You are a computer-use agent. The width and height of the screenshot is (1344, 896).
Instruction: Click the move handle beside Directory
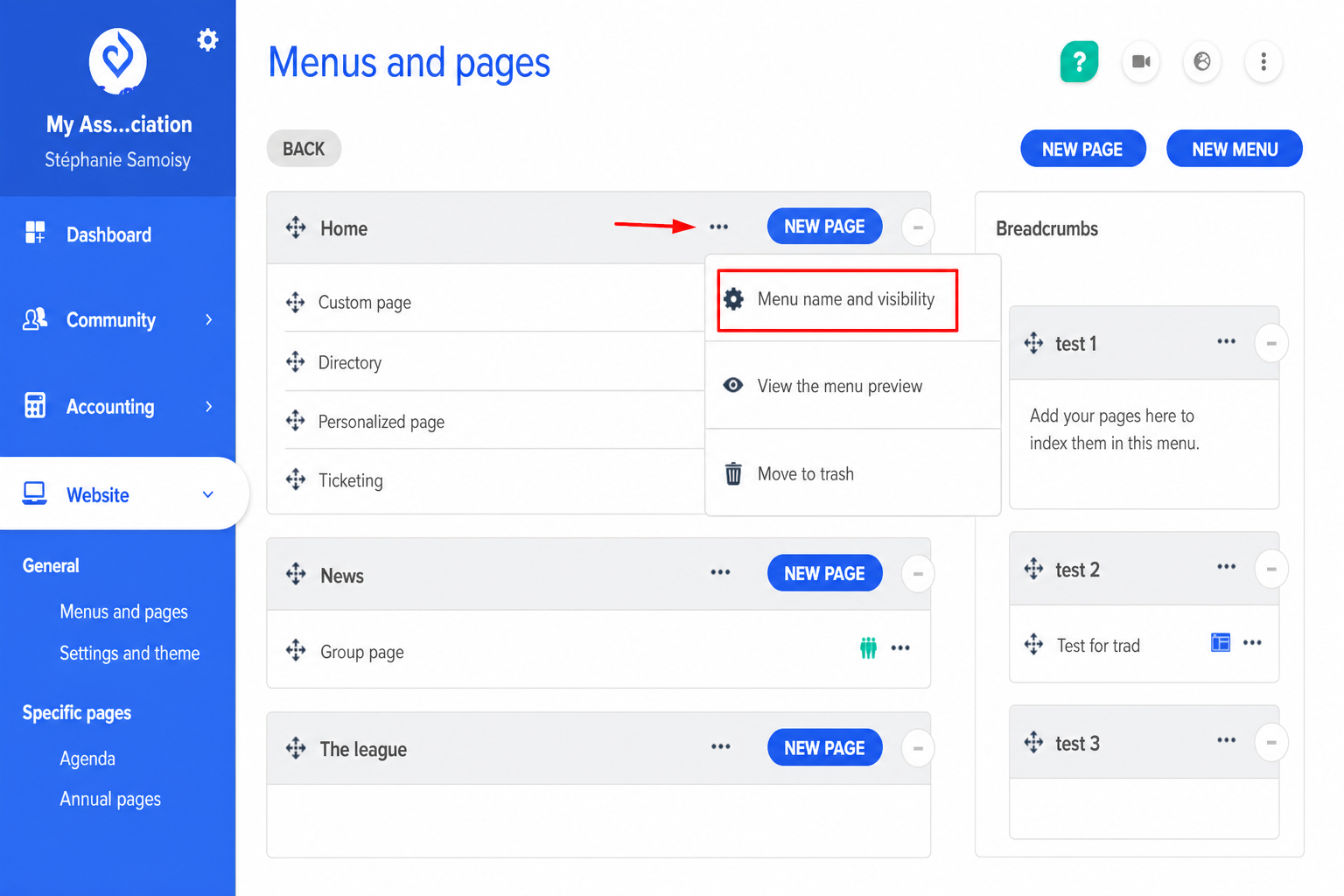point(296,361)
